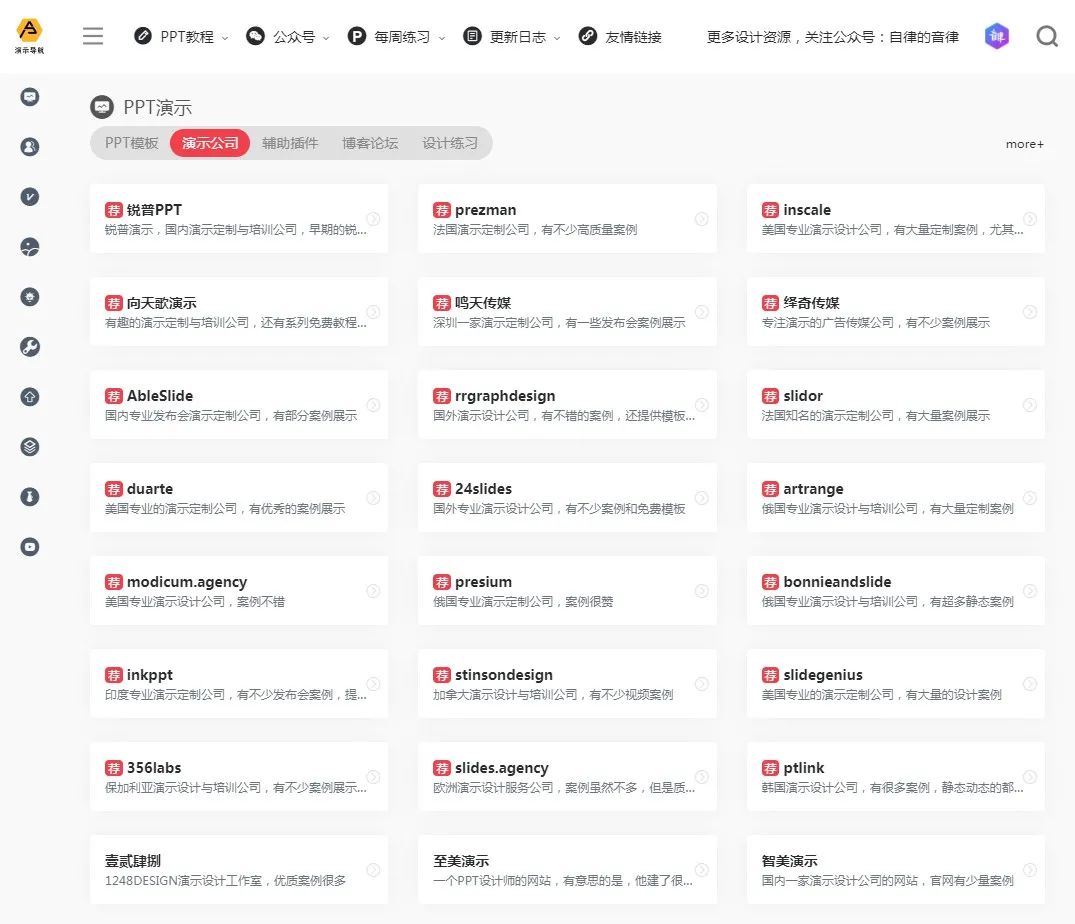Open the 356labs card

tap(239, 777)
